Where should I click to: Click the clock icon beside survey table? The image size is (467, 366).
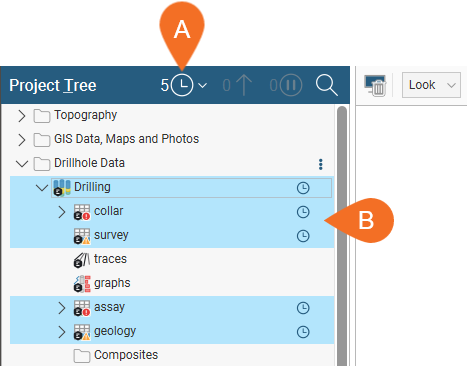coord(303,236)
